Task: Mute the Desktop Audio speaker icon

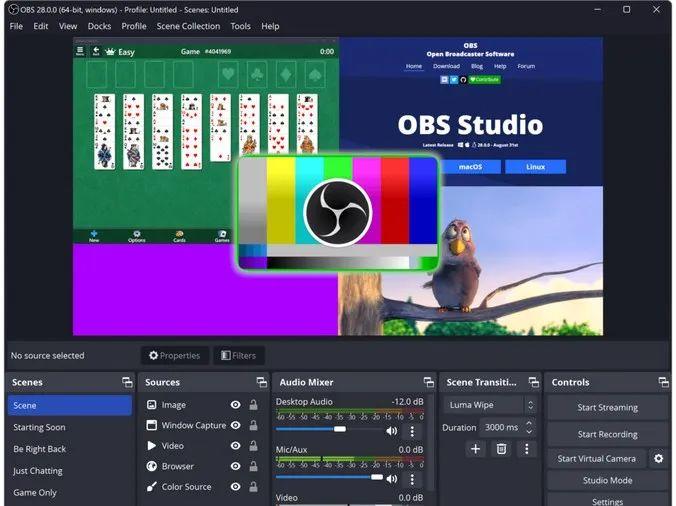Action: (391, 431)
